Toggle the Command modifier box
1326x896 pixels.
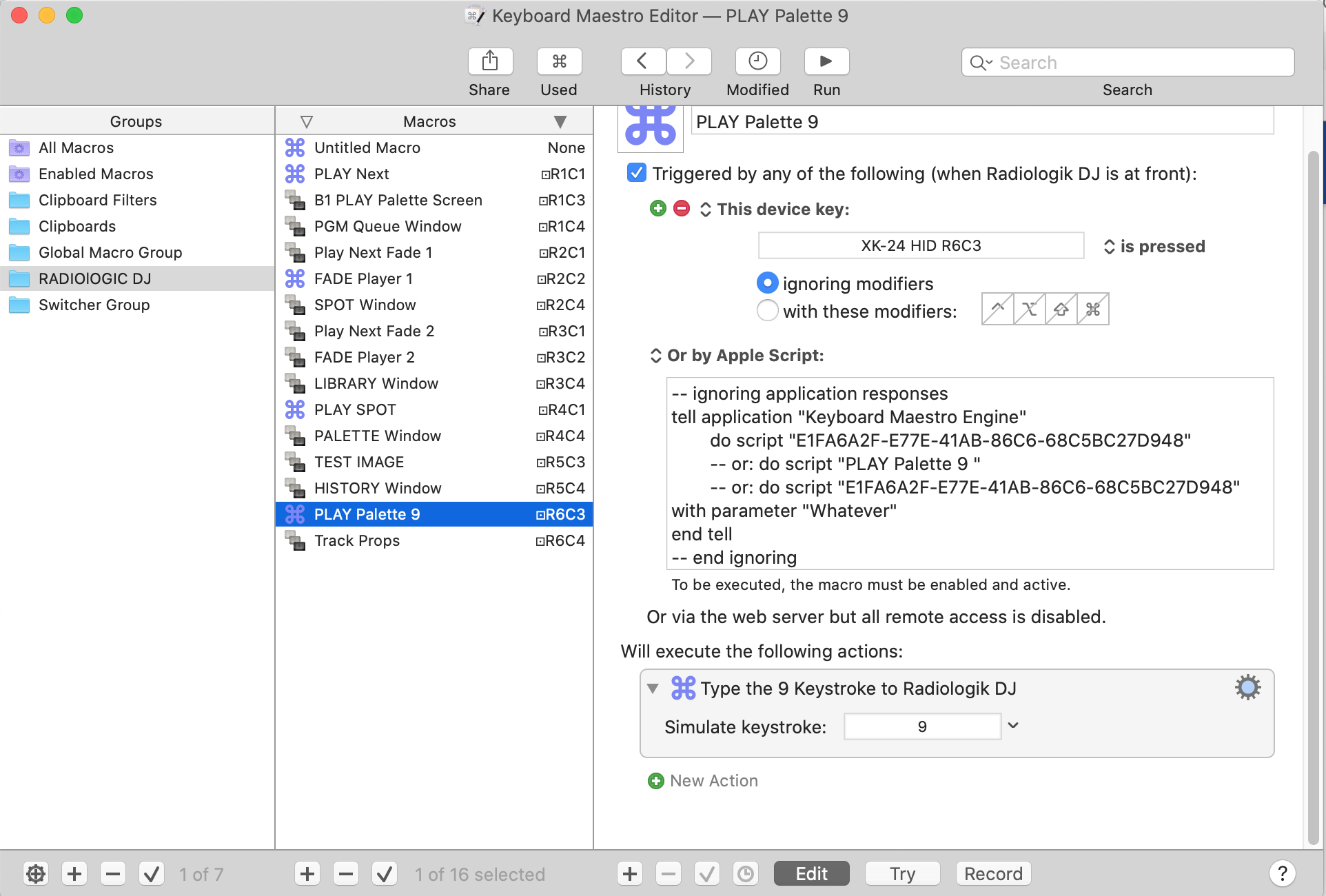[x=1092, y=309]
